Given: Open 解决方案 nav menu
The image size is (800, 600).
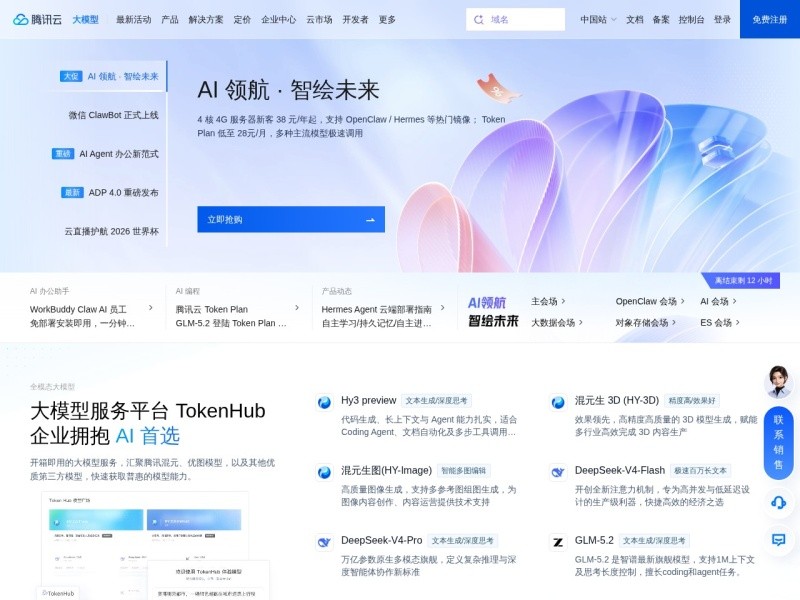Looking at the screenshot, I should tap(206, 19).
